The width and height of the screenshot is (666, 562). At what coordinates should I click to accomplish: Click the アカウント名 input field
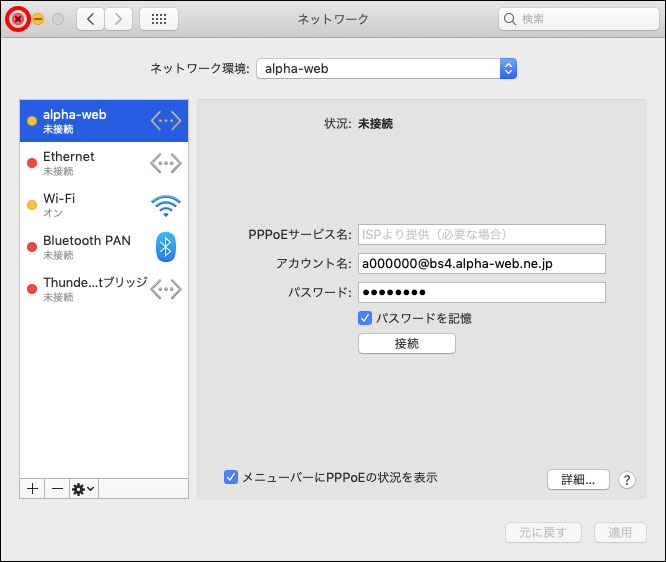[x=482, y=264]
